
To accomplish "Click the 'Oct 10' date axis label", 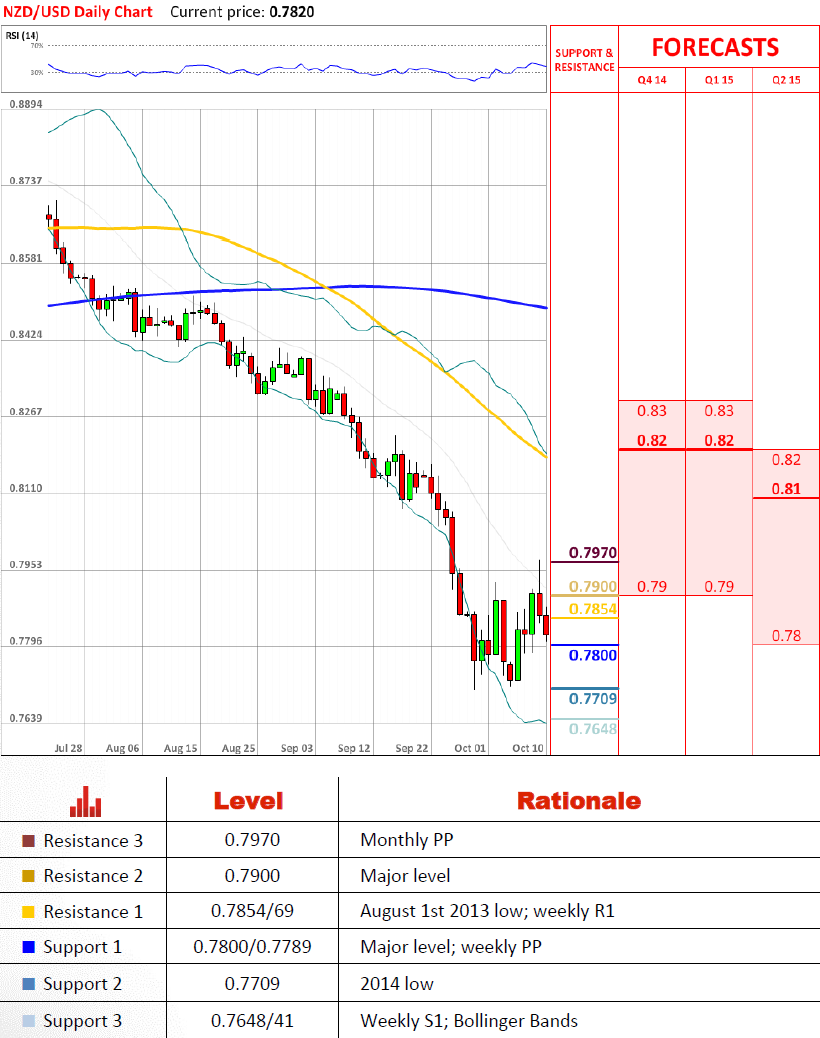I will pos(528,748).
